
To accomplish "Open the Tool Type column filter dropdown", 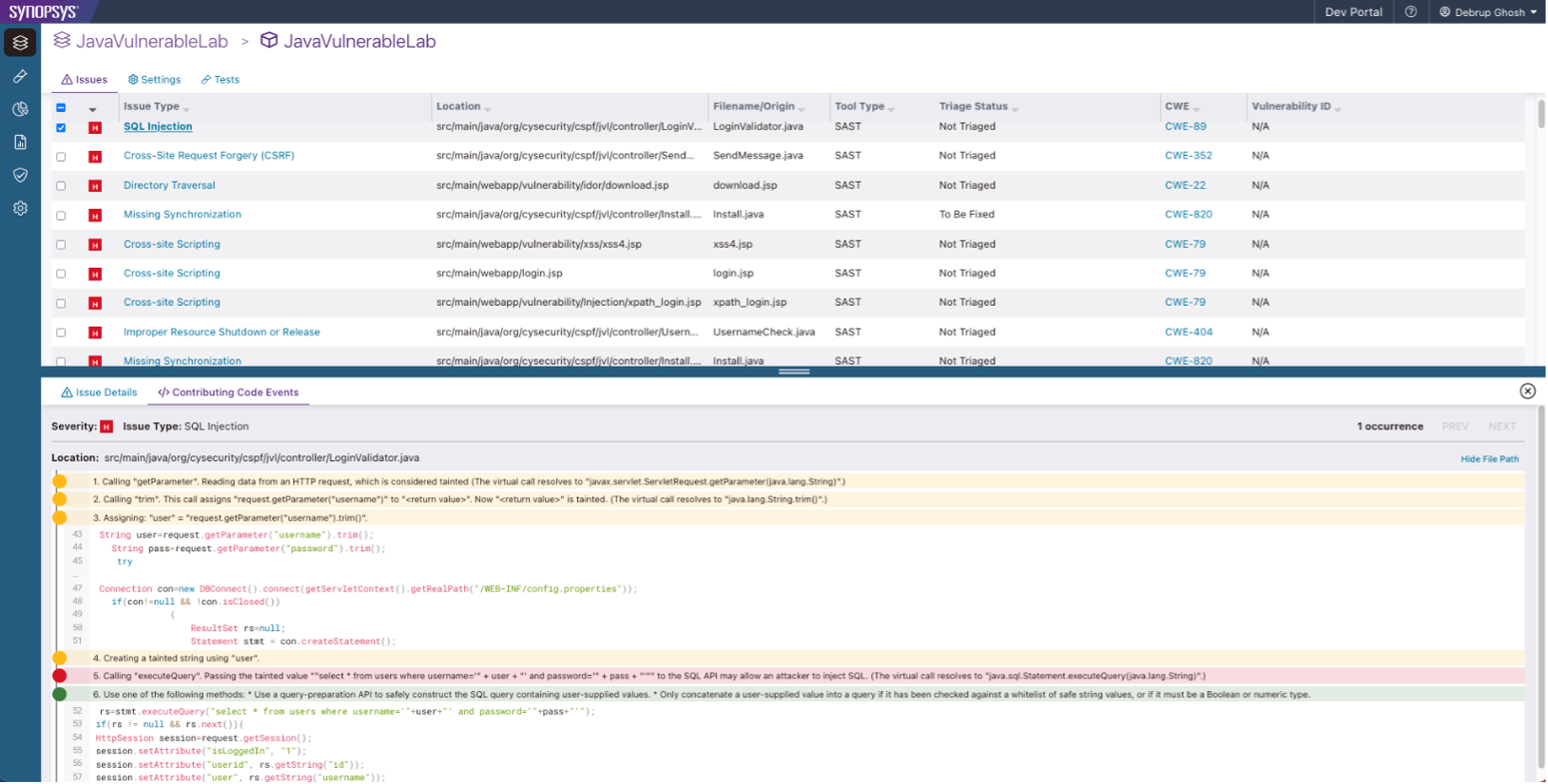I will tap(891, 108).
